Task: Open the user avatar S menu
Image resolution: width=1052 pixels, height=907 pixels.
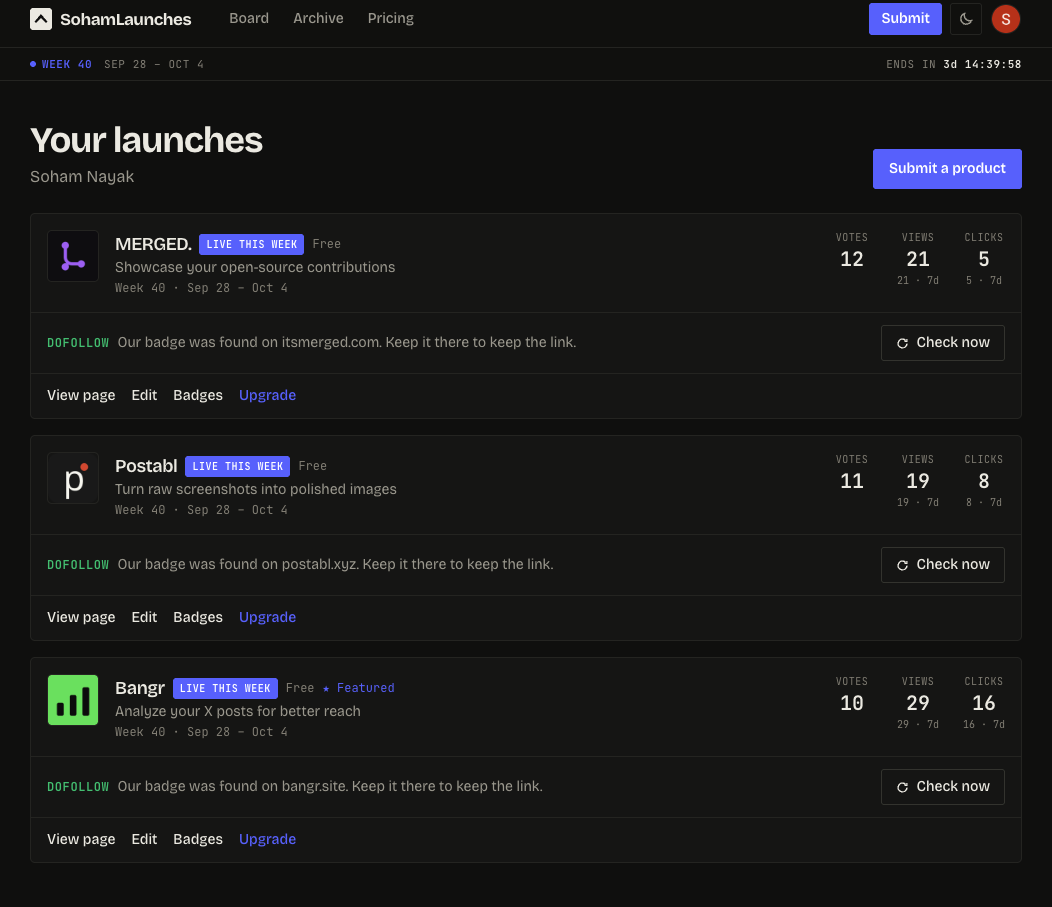Action: (1006, 19)
